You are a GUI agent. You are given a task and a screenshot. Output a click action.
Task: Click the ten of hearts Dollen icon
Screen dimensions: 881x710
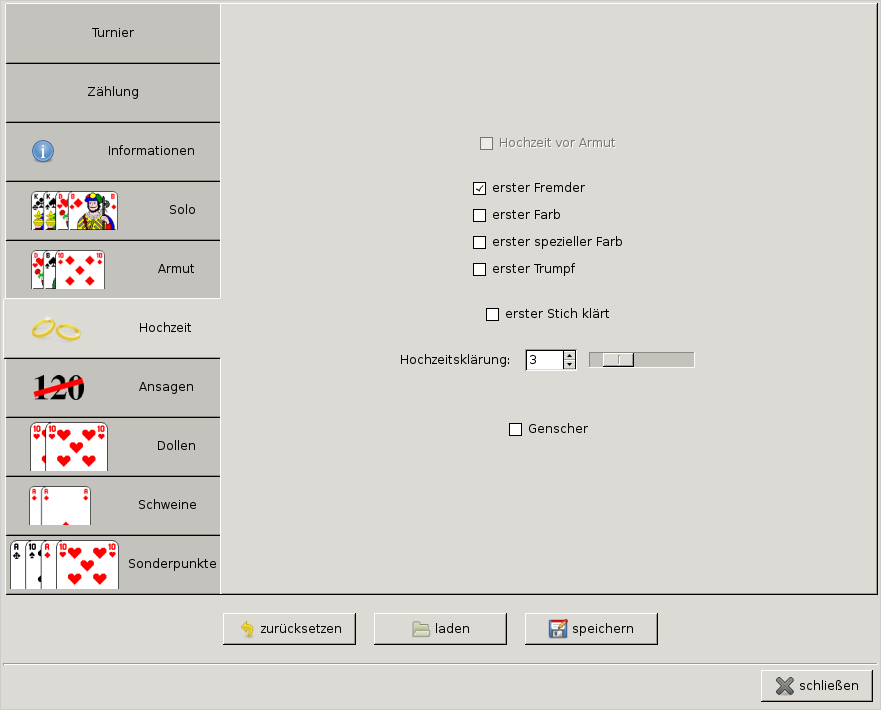click(68, 446)
